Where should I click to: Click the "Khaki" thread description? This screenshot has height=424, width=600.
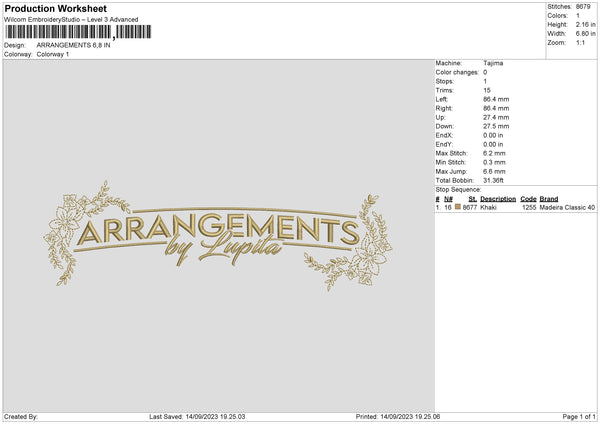pos(488,207)
